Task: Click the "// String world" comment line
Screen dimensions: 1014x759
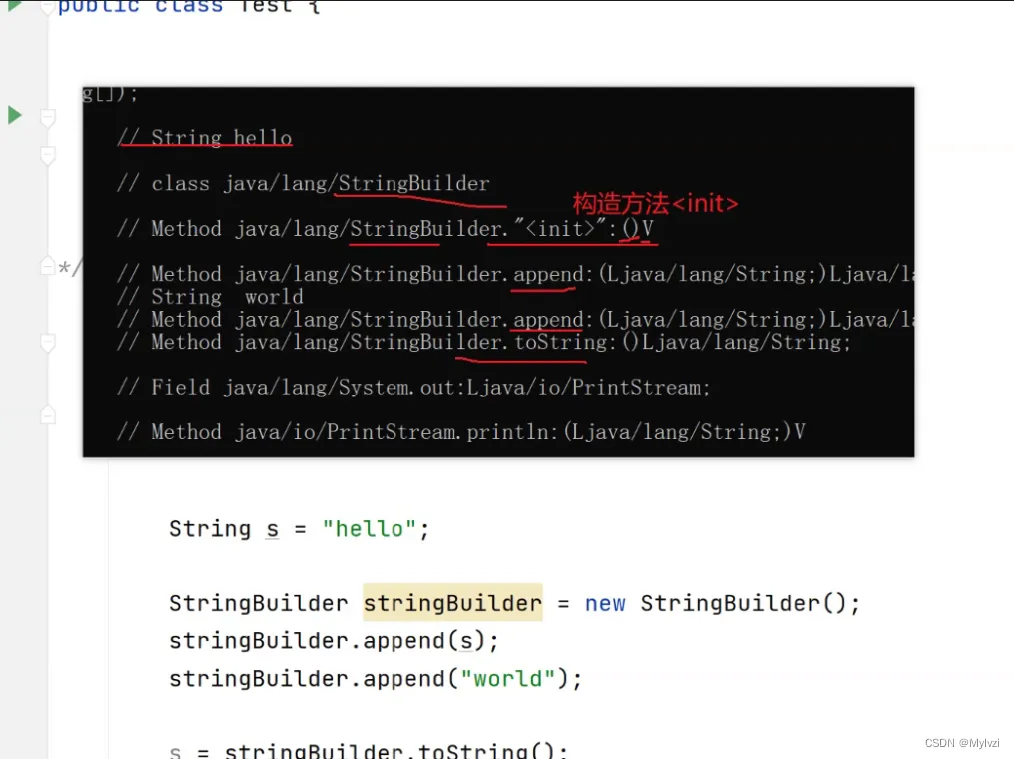Action: coord(210,297)
